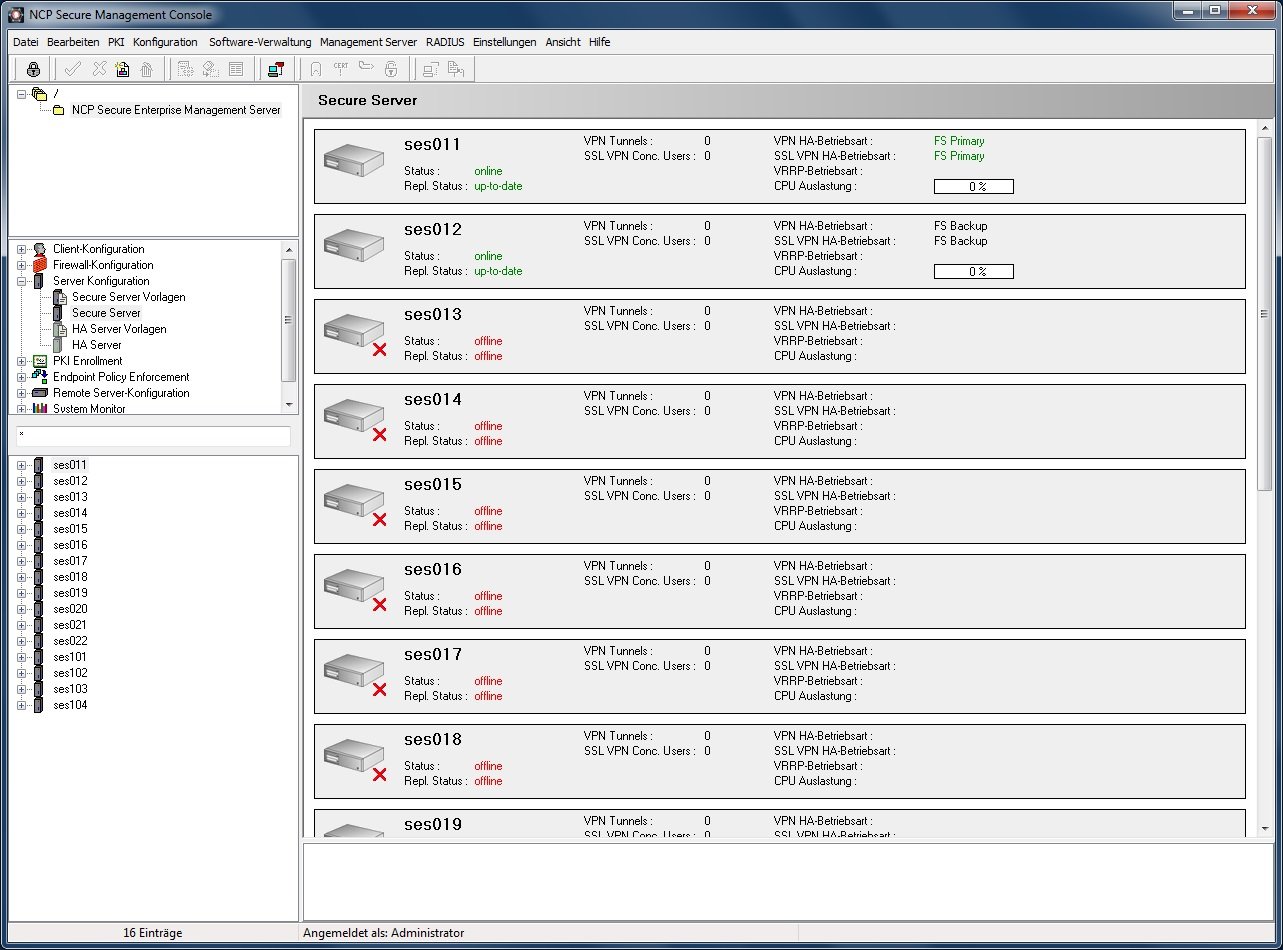Expand the ses011 entry in server list
Image resolution: width=1283 pixels, height=950 pixels.
point(21,465)
